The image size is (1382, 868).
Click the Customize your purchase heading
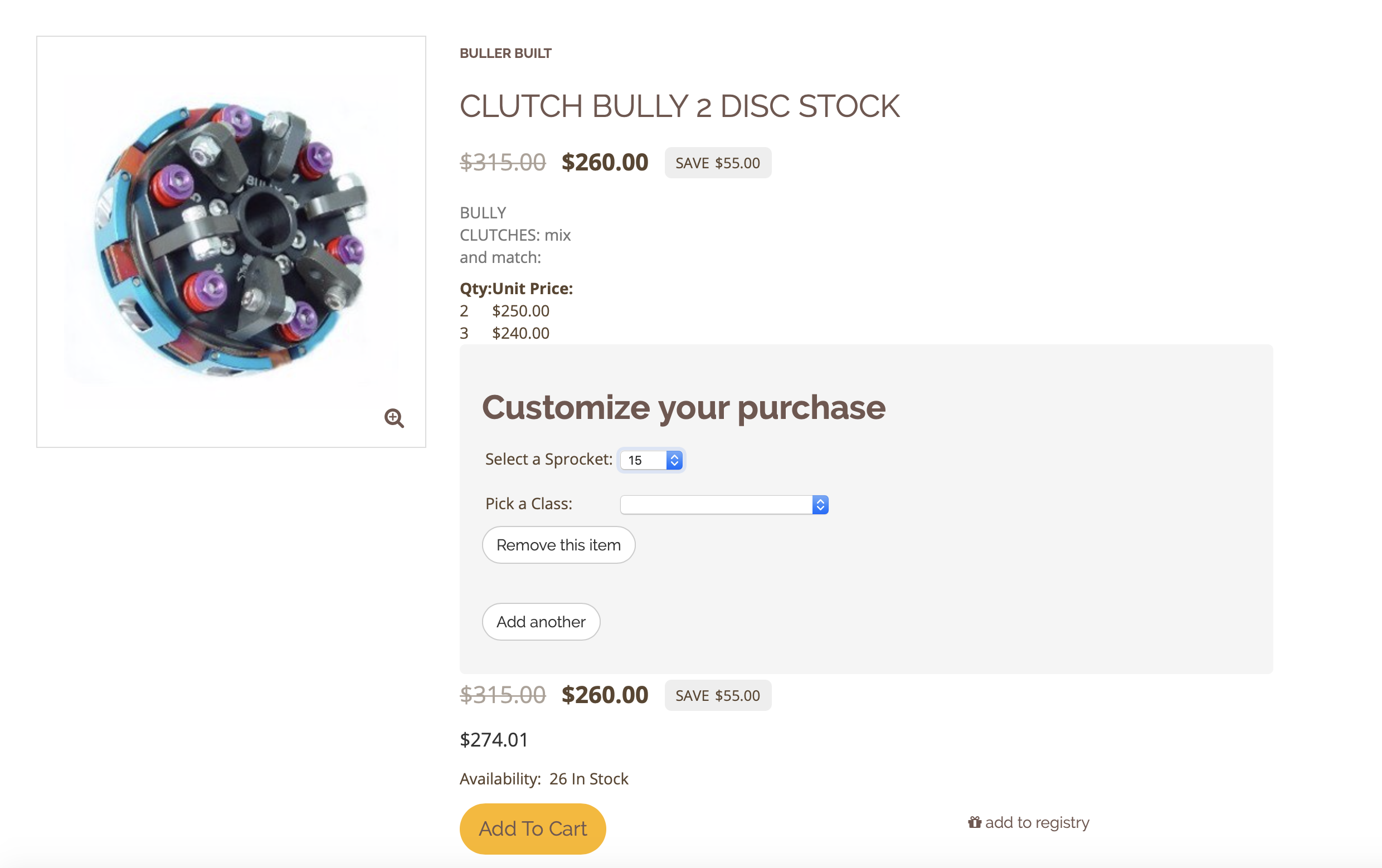click(x=683, y=407)
